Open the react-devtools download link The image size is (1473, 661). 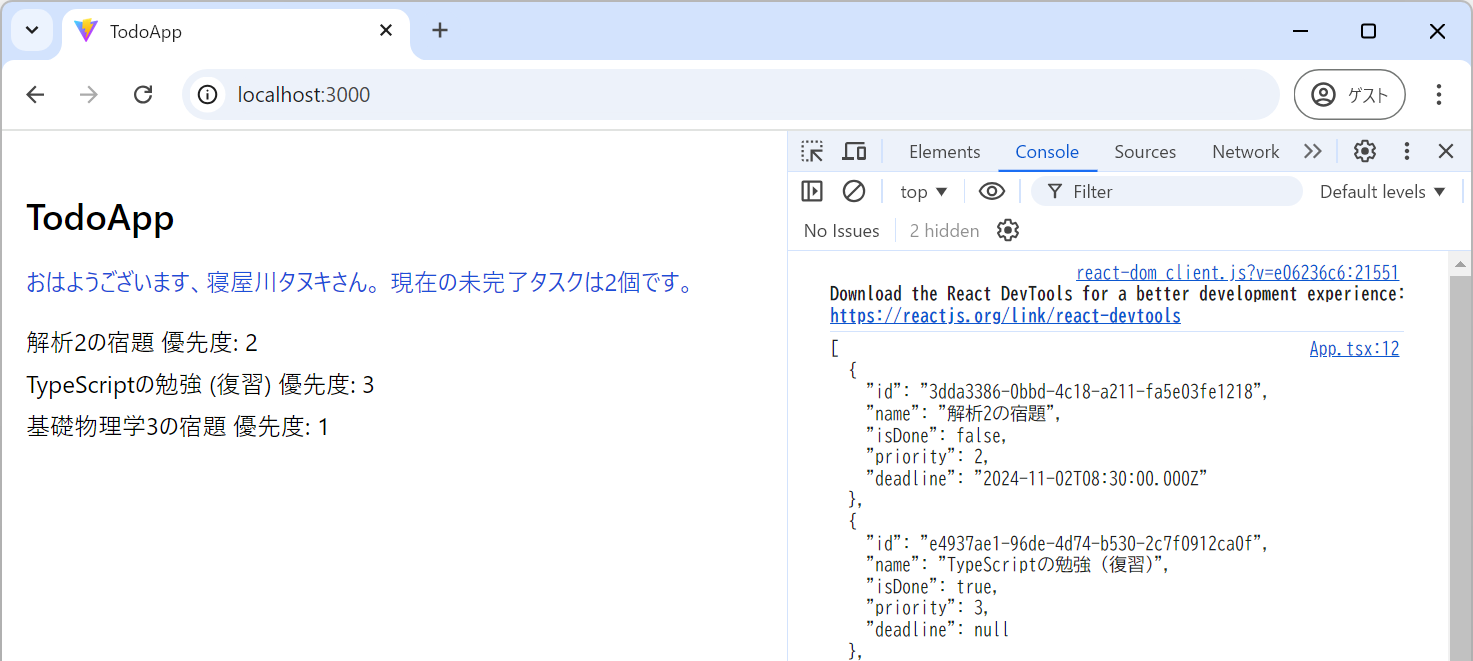tap(1005, 316)
